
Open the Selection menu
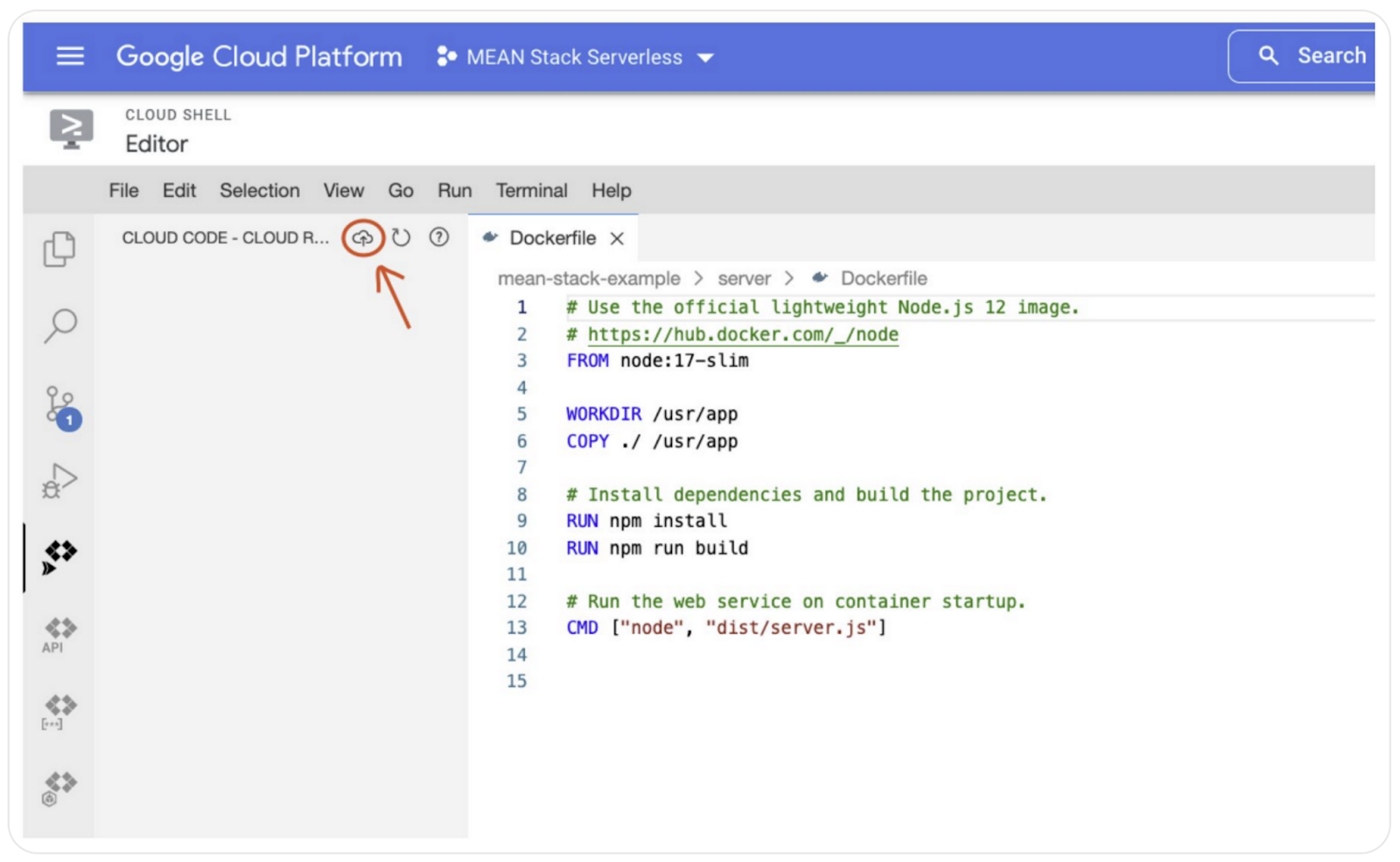point(259,191)
